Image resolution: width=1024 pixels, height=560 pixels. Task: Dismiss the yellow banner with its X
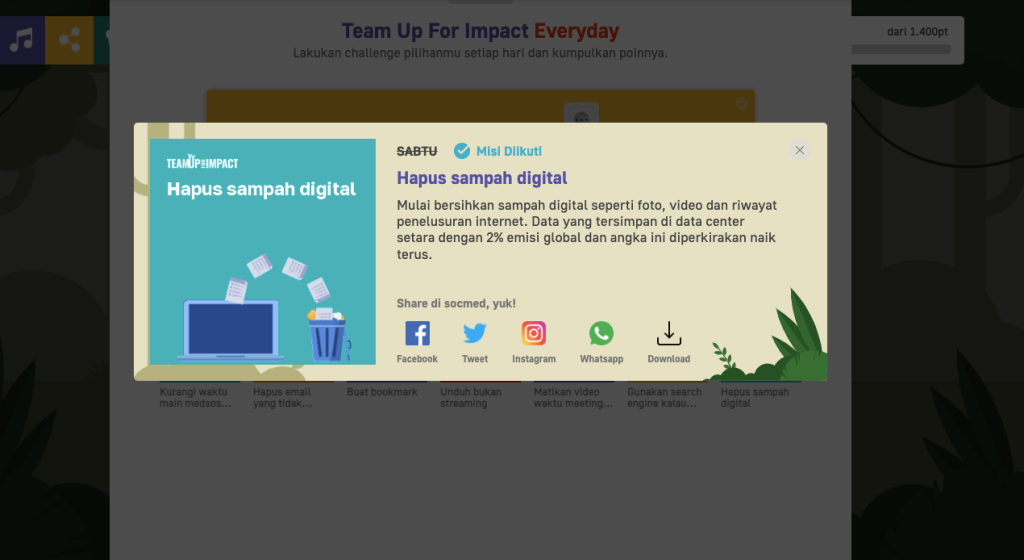[x=741, y=103]
